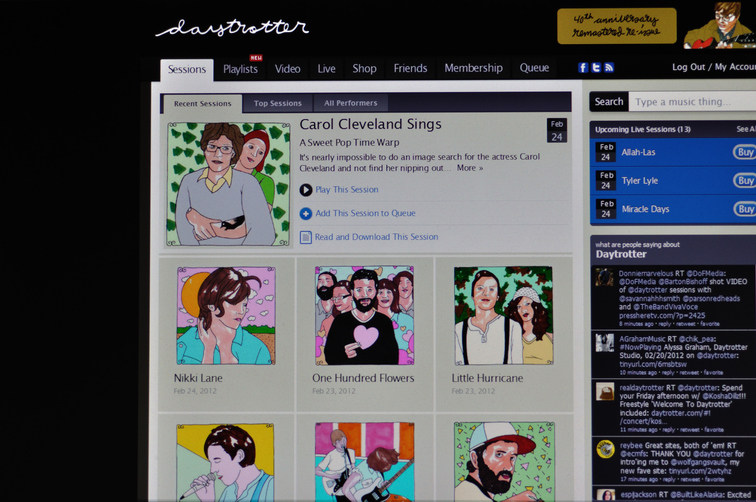Click the Little Hurricane session name

click(x=487, y=378)
